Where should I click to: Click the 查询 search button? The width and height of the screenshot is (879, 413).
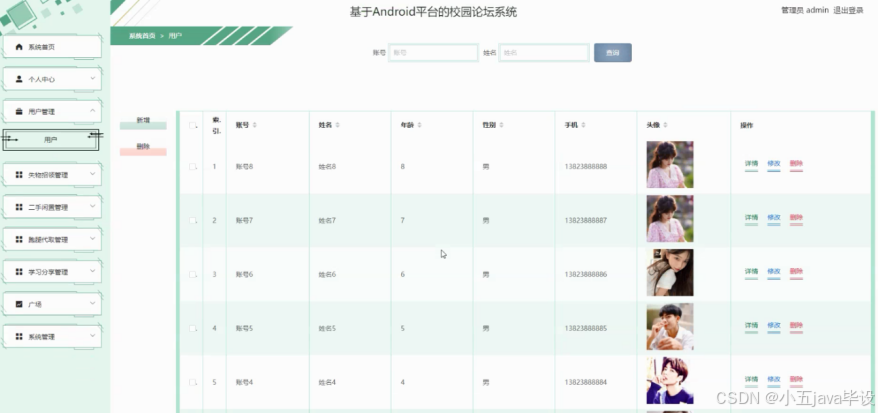[x=613, y=53]
